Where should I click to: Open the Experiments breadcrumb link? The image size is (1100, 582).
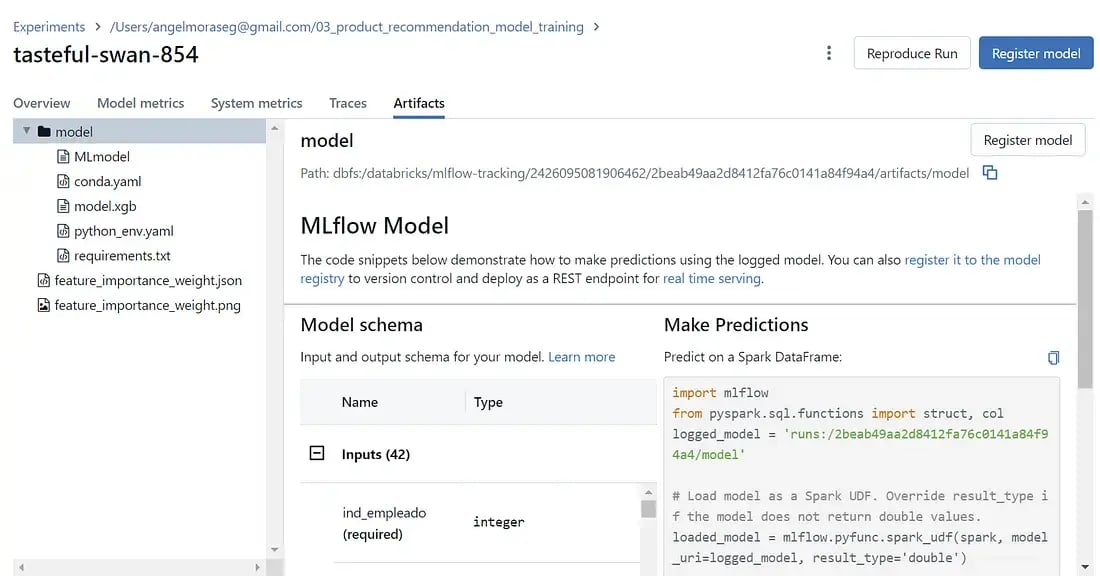tap(49, 27)
